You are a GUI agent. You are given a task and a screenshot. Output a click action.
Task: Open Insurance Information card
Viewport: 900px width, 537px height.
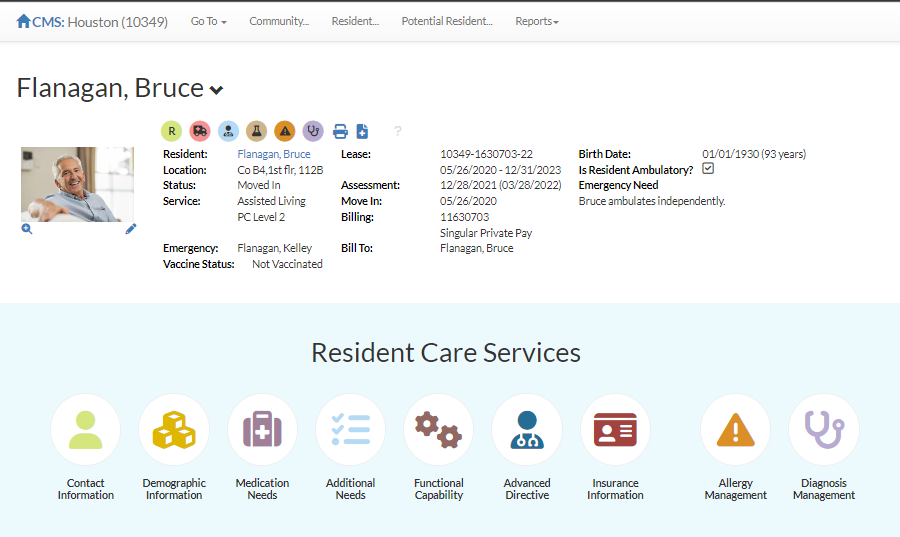pos(615,429)
